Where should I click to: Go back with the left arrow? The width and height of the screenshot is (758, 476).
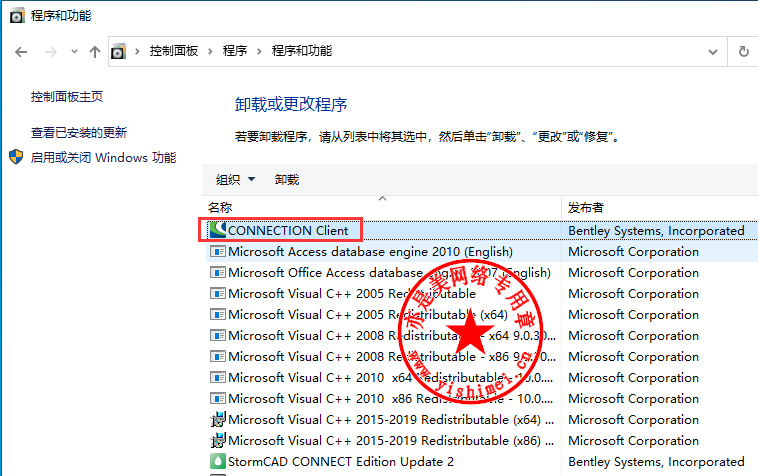click(21, 52)
